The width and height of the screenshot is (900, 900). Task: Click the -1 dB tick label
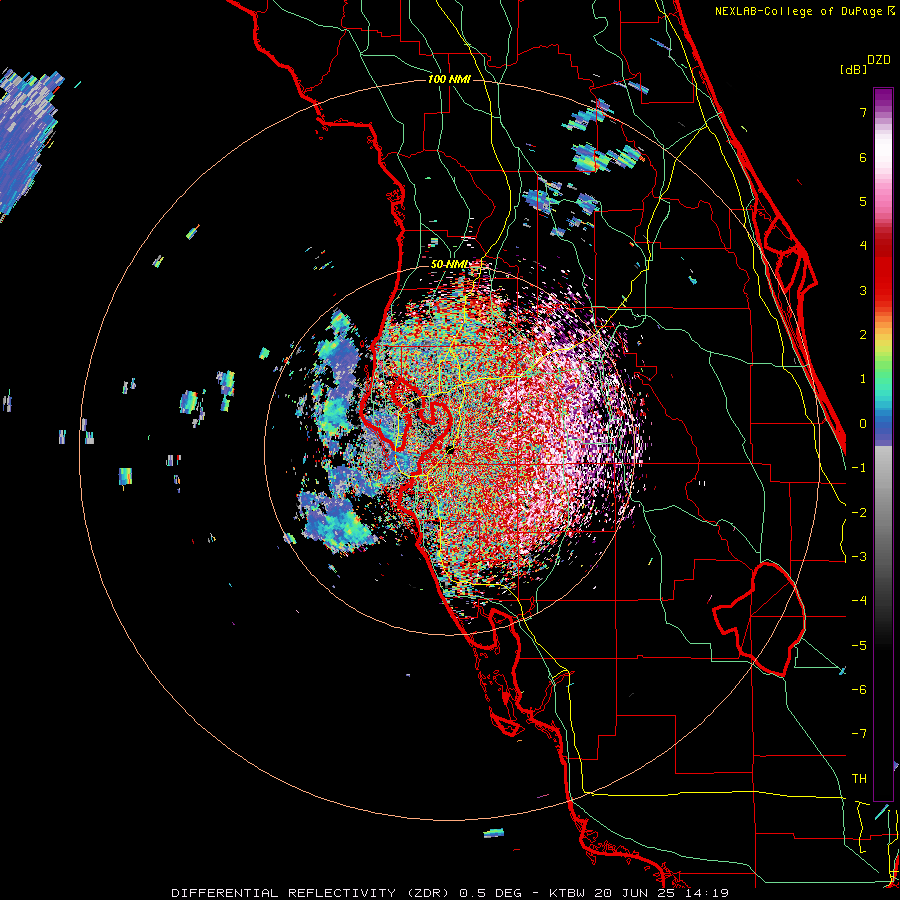pyautogui.click(x=859, y=468)
